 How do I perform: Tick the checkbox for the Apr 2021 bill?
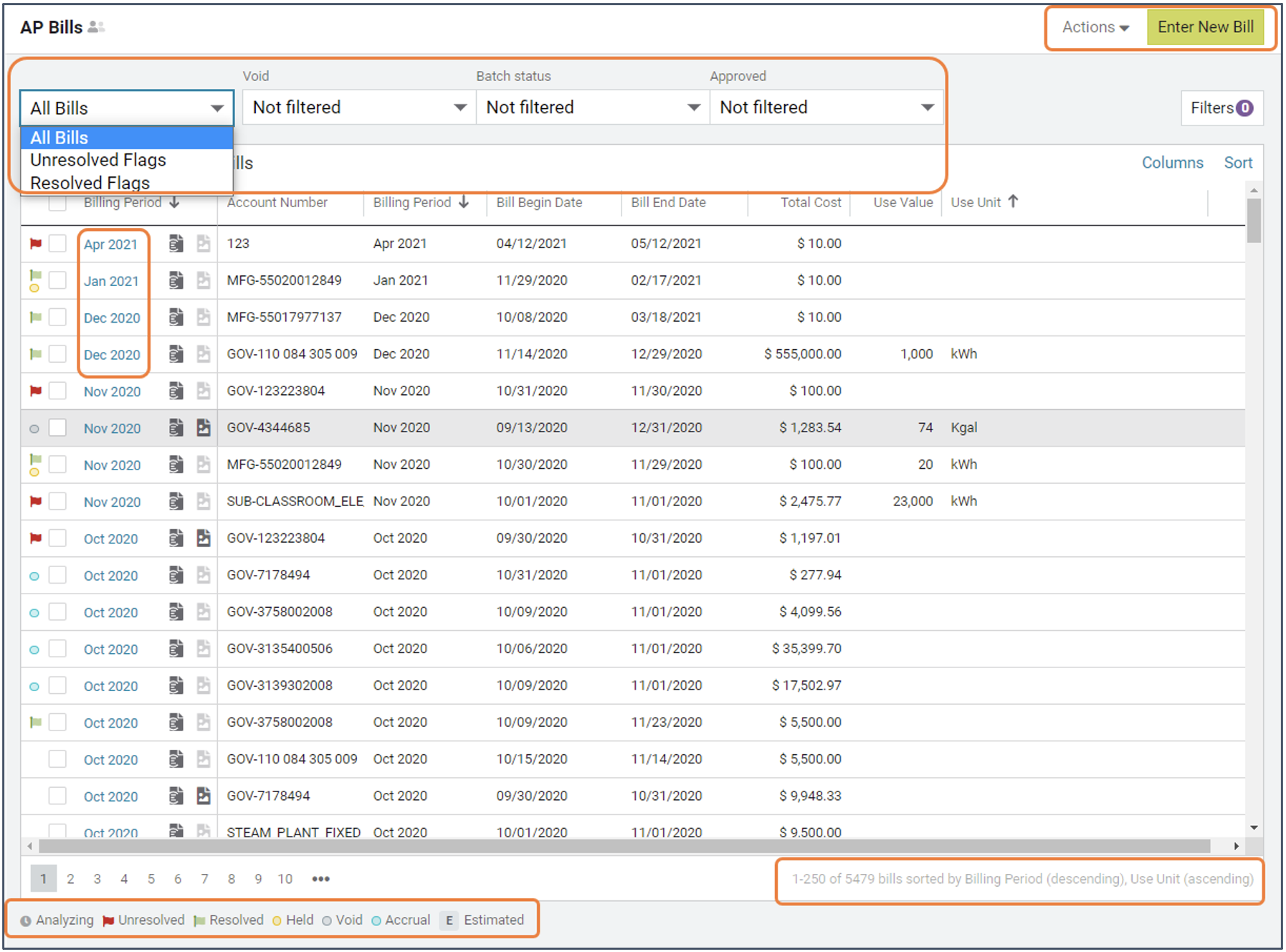[57, 244]
